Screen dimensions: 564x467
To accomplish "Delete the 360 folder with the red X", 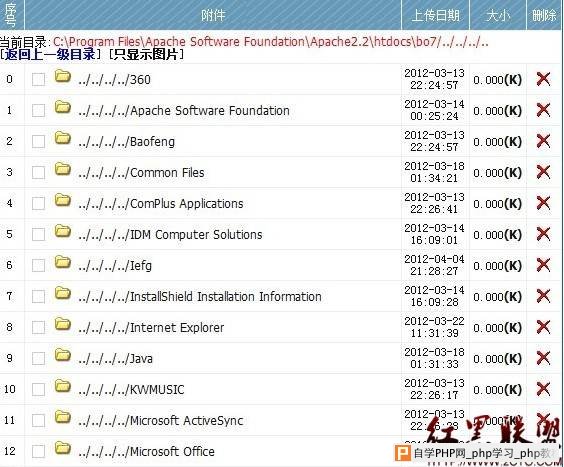I will point(543,79).
